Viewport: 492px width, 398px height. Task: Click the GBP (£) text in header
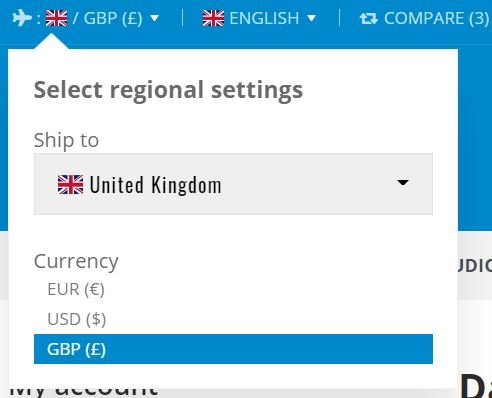(113, 18)
